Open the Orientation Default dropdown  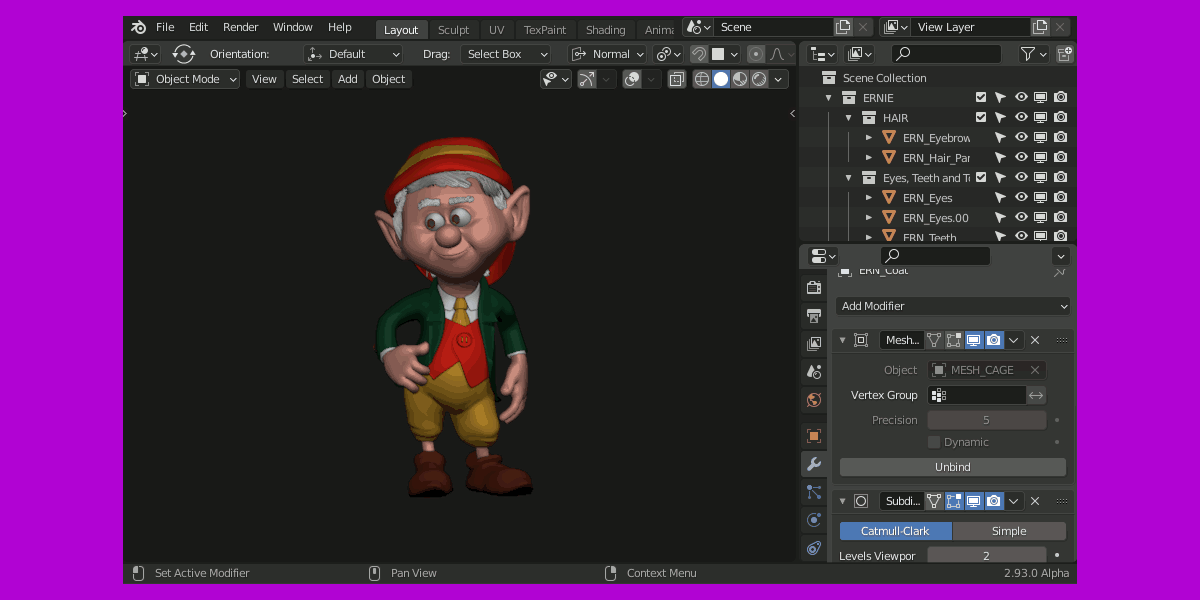coord(353,54)
